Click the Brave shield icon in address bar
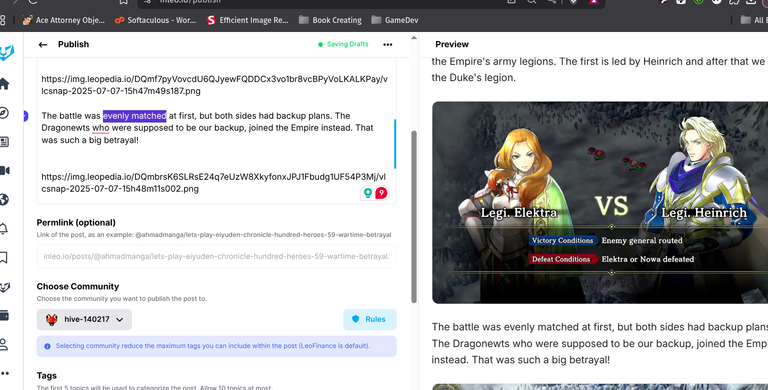Image resolution: width=768 pixels, height=390 pixels. tap(573, 2)
